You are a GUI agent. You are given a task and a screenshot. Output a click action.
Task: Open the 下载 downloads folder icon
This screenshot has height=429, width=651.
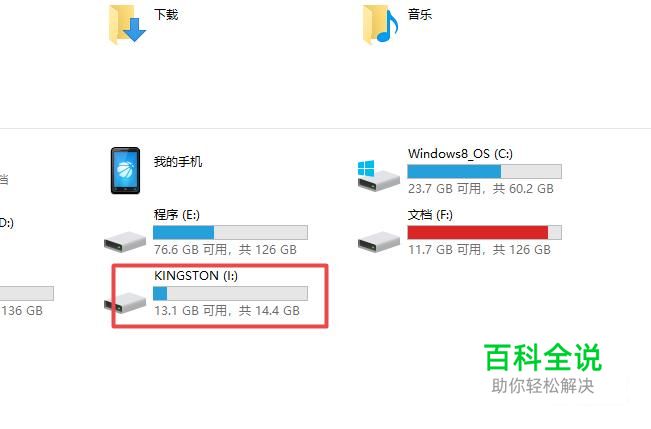[127, 24]
